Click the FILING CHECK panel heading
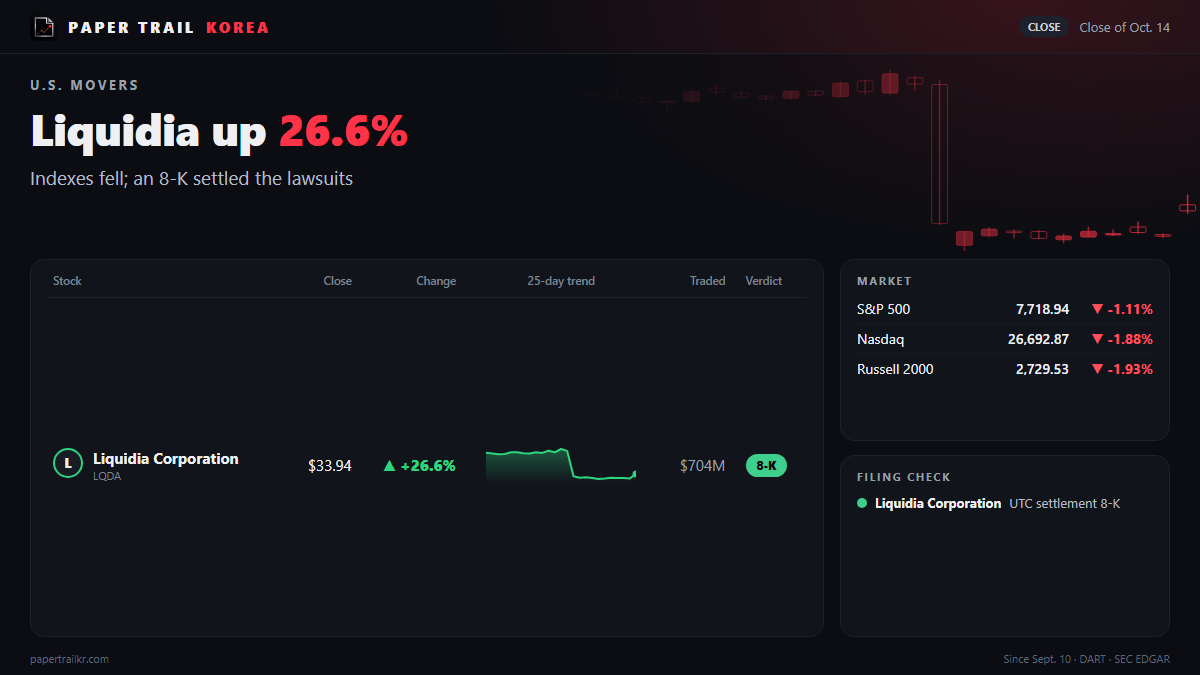The width and height of the screenshot is (1200, 675). [x=904, y=478]
